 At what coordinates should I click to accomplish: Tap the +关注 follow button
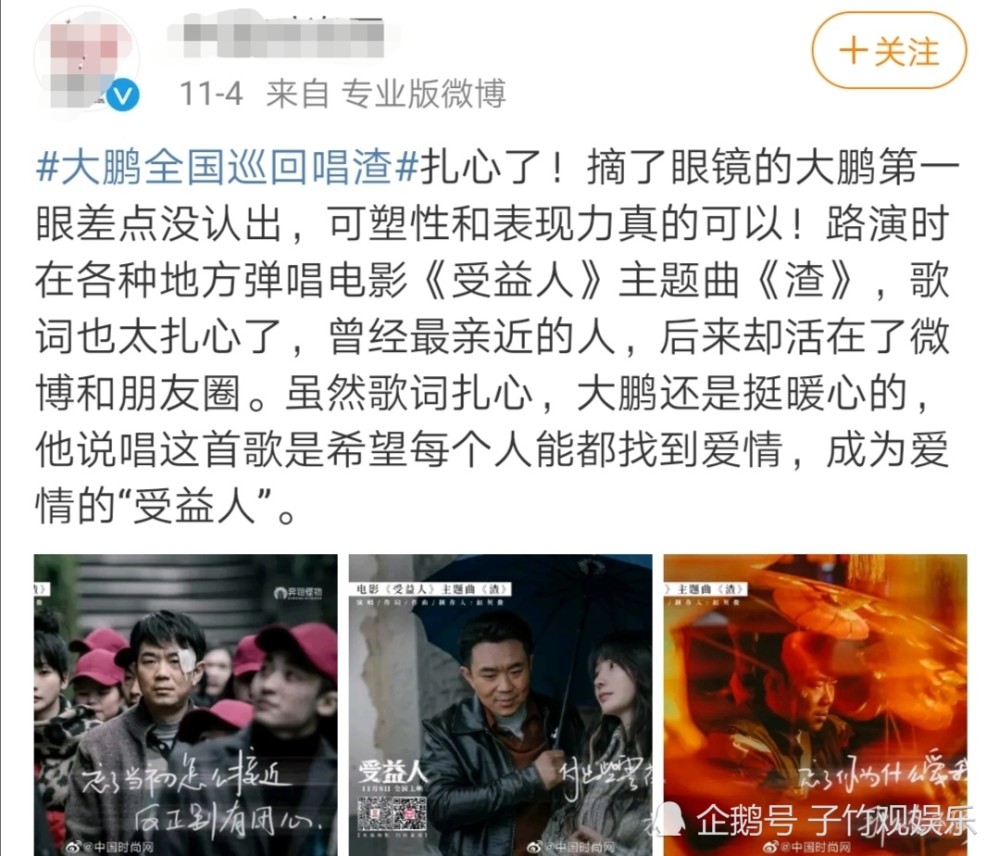coord(889,51)
